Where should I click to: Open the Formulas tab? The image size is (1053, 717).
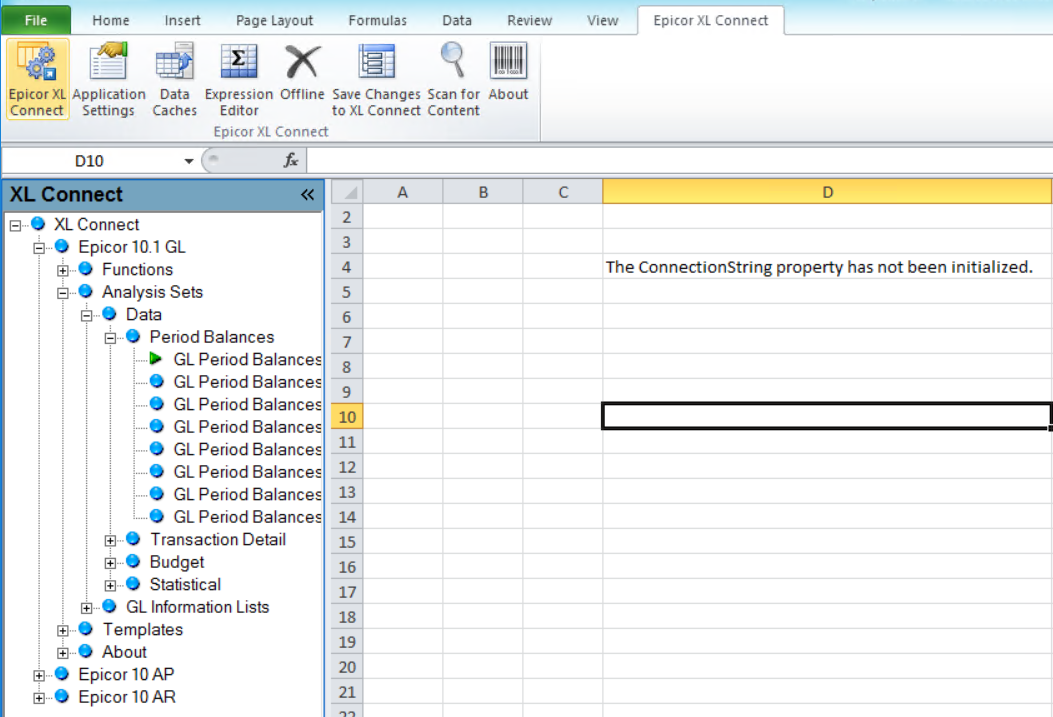[377, 20]
